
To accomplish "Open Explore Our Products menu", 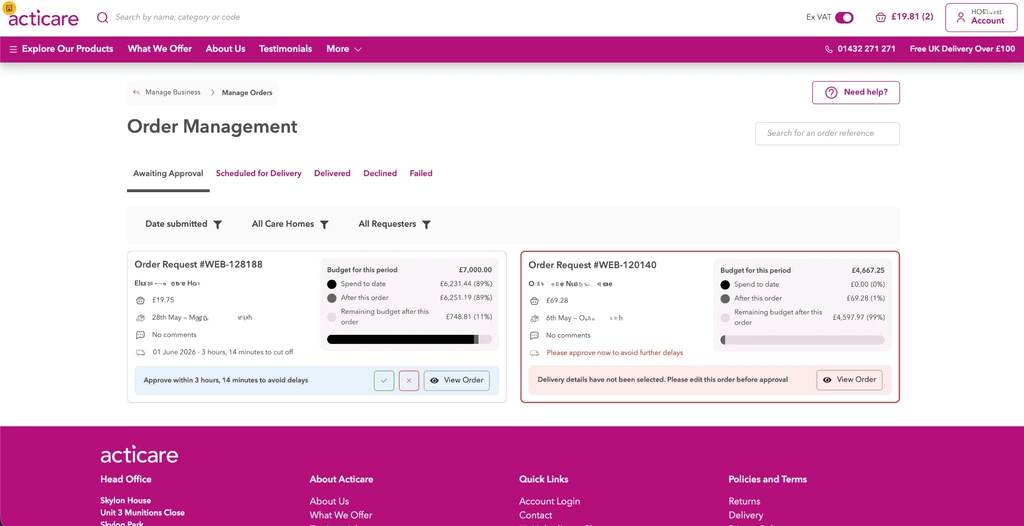I will click(61, 49).
